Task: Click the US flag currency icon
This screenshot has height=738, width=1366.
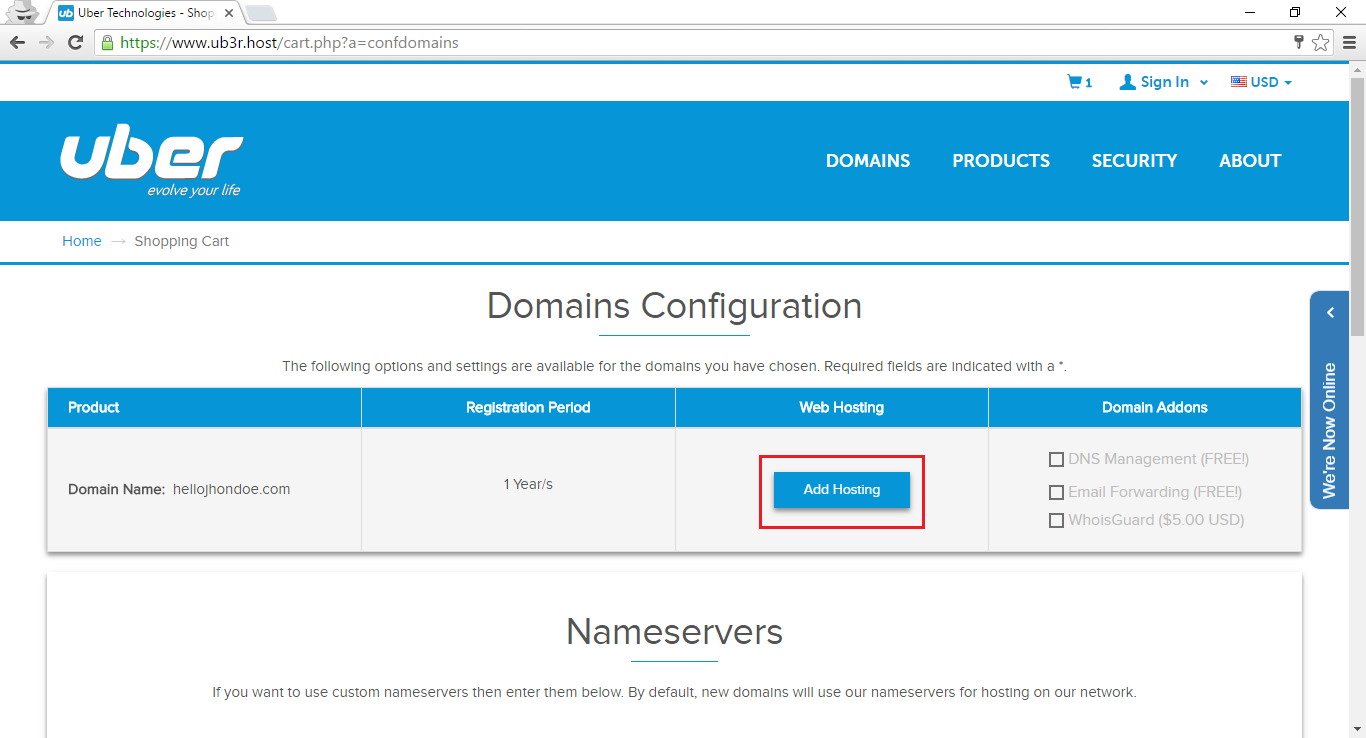Action: click(1239, 82)
